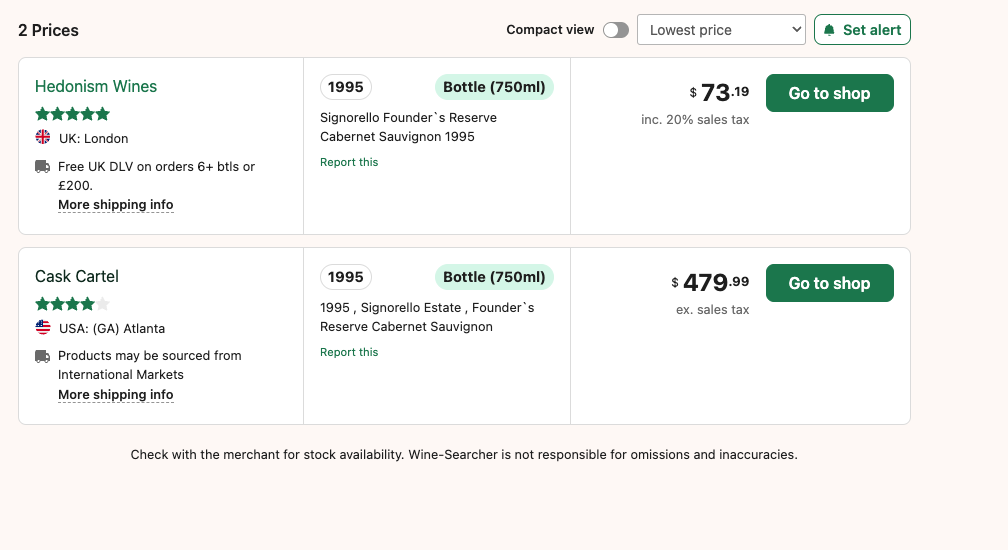1008x550 pixels.
Task: Click the bell icon in Set alert
Action: click(829, 30)
